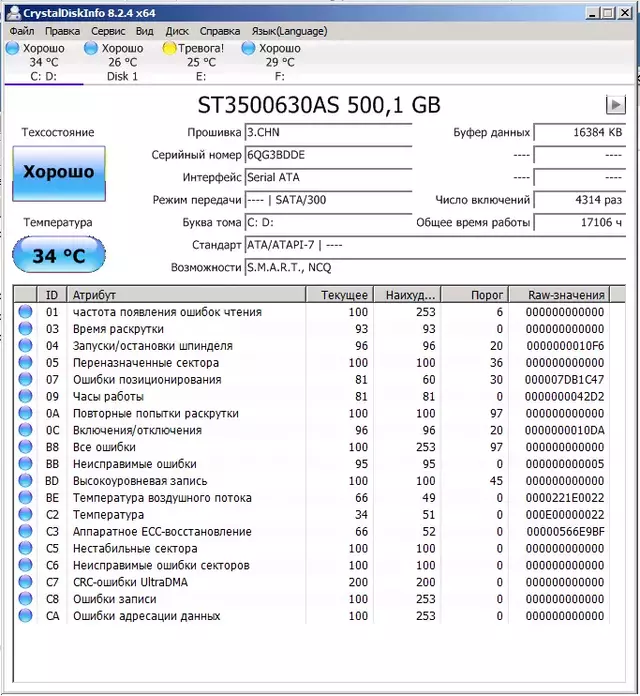640x696 pixels.
Task: Click the Возможности field S.M.A.R.T., NCQ
Action: 435,268
